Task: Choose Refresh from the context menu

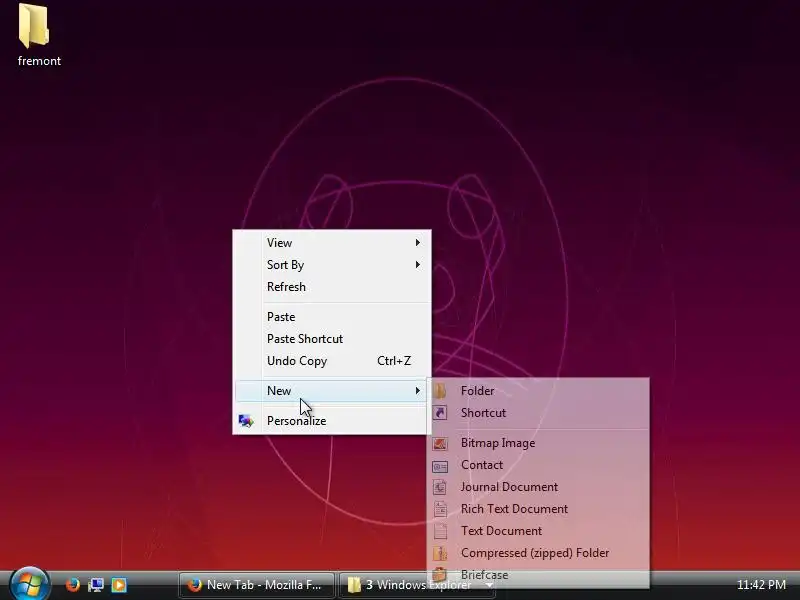Action: 331,287
